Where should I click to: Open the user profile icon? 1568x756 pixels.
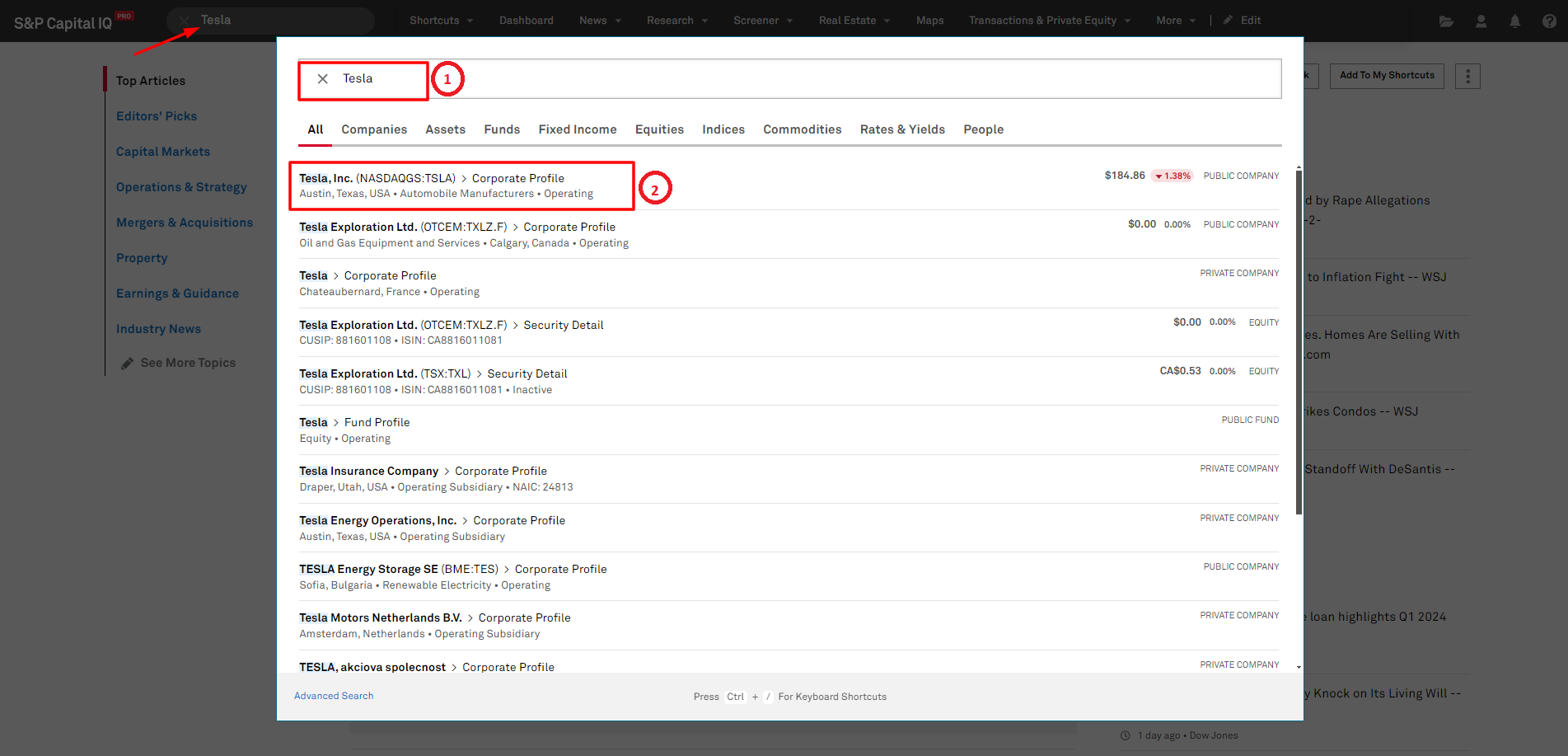[x=1481, y=21]
